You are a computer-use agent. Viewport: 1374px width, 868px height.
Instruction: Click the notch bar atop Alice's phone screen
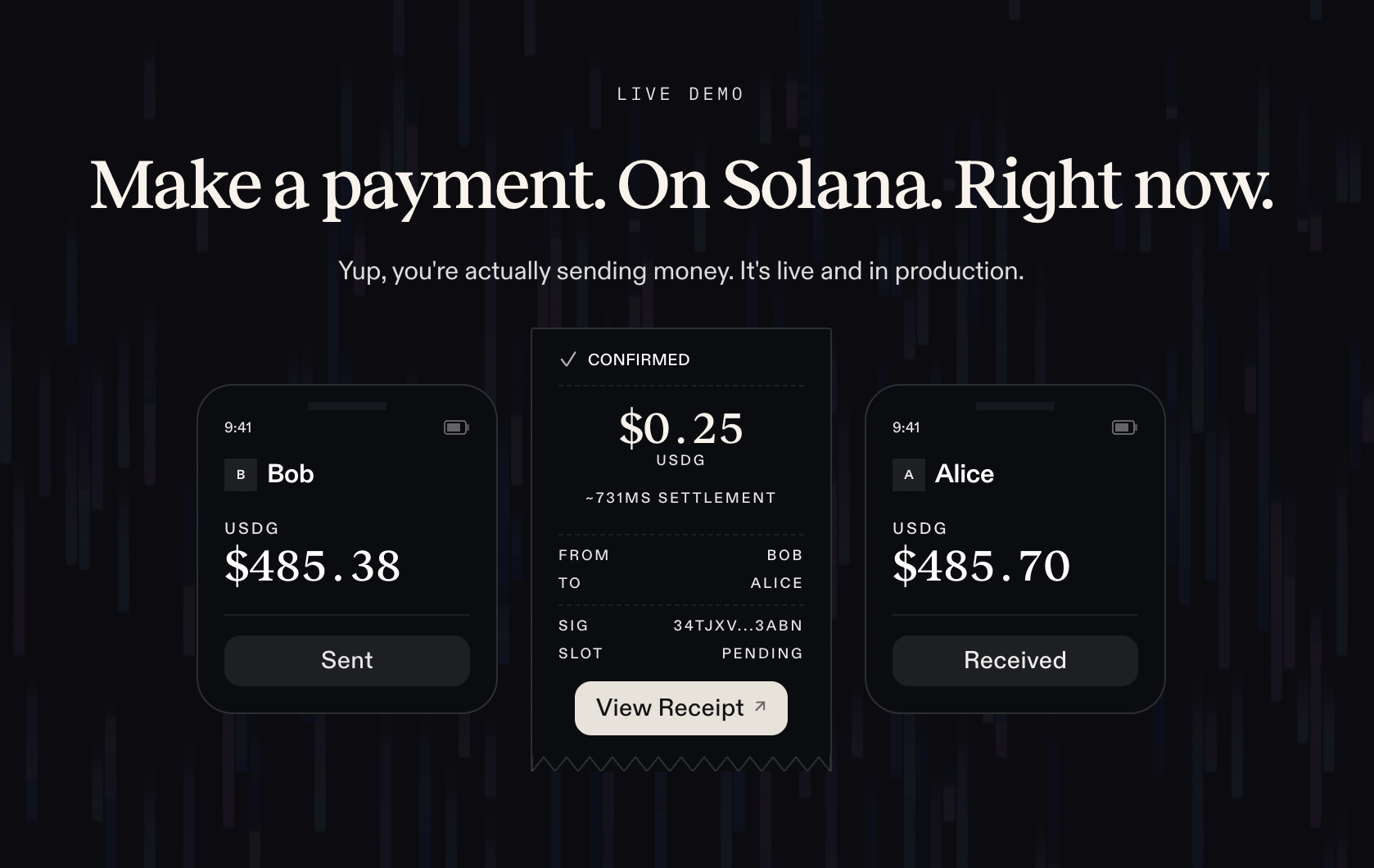[1014, 405]
